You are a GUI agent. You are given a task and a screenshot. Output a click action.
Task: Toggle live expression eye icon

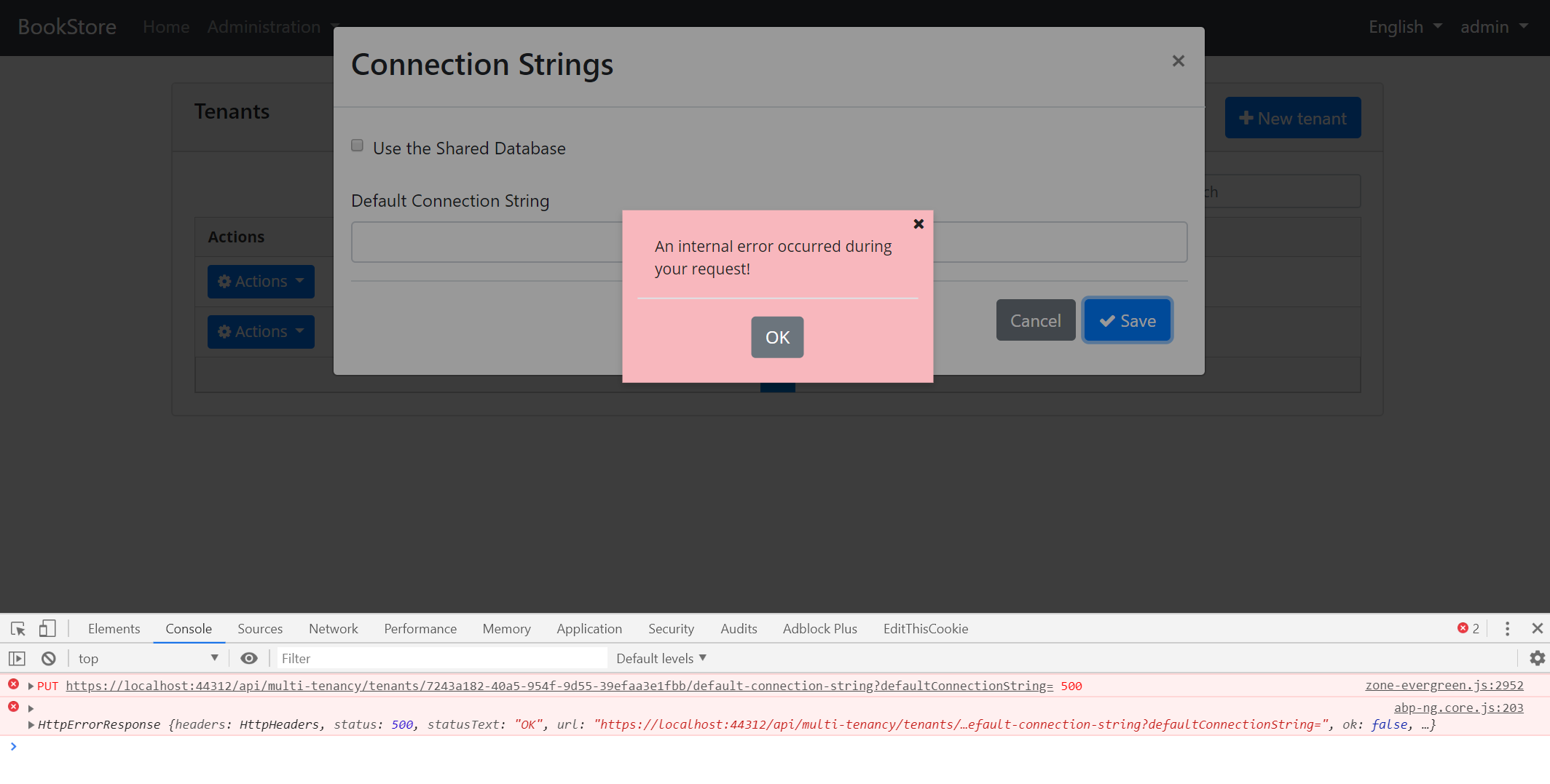[249, 658]
